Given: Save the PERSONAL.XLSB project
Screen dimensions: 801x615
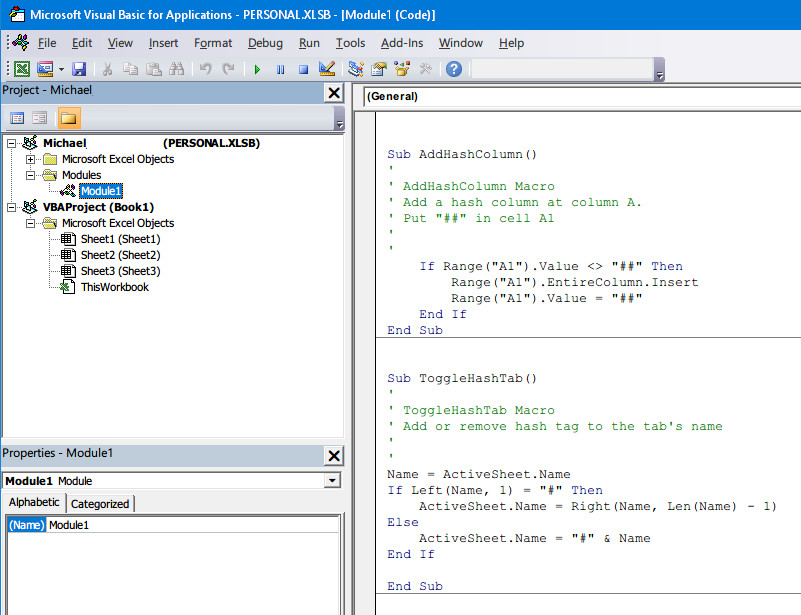Looking at the screenshot, I should [x=79, y=69].
